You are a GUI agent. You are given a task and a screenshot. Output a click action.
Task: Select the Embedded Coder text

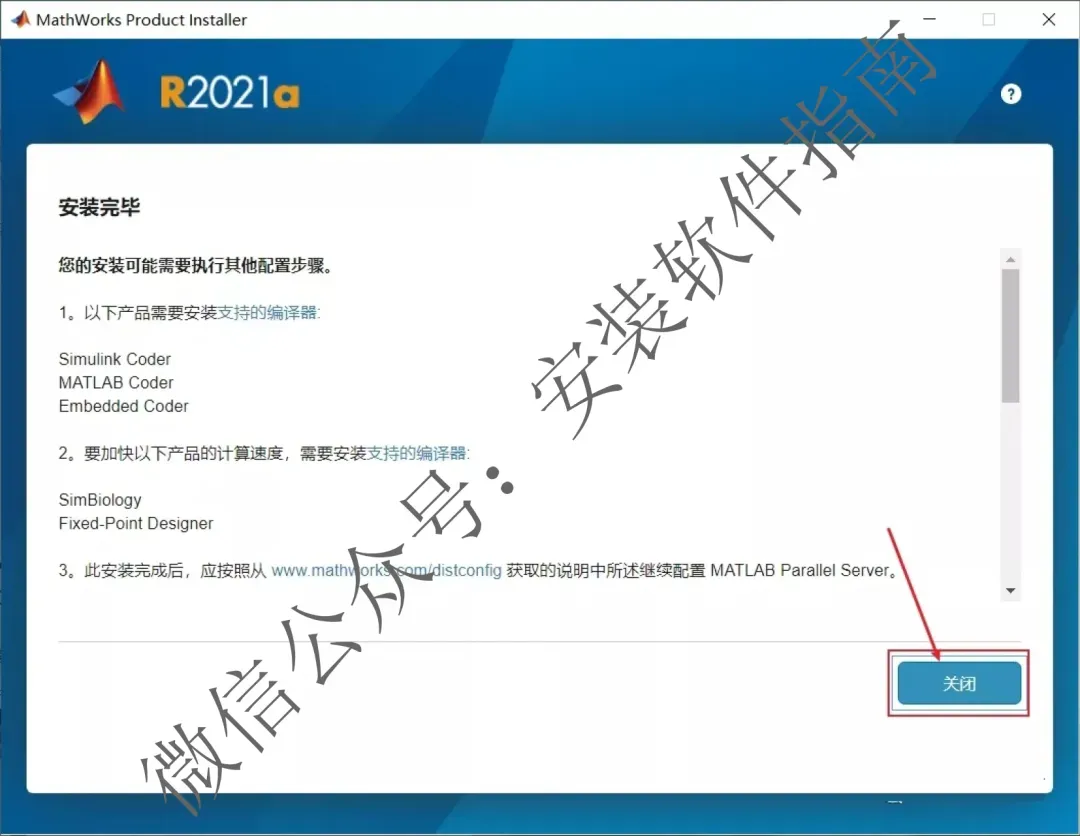click(123, 406)
